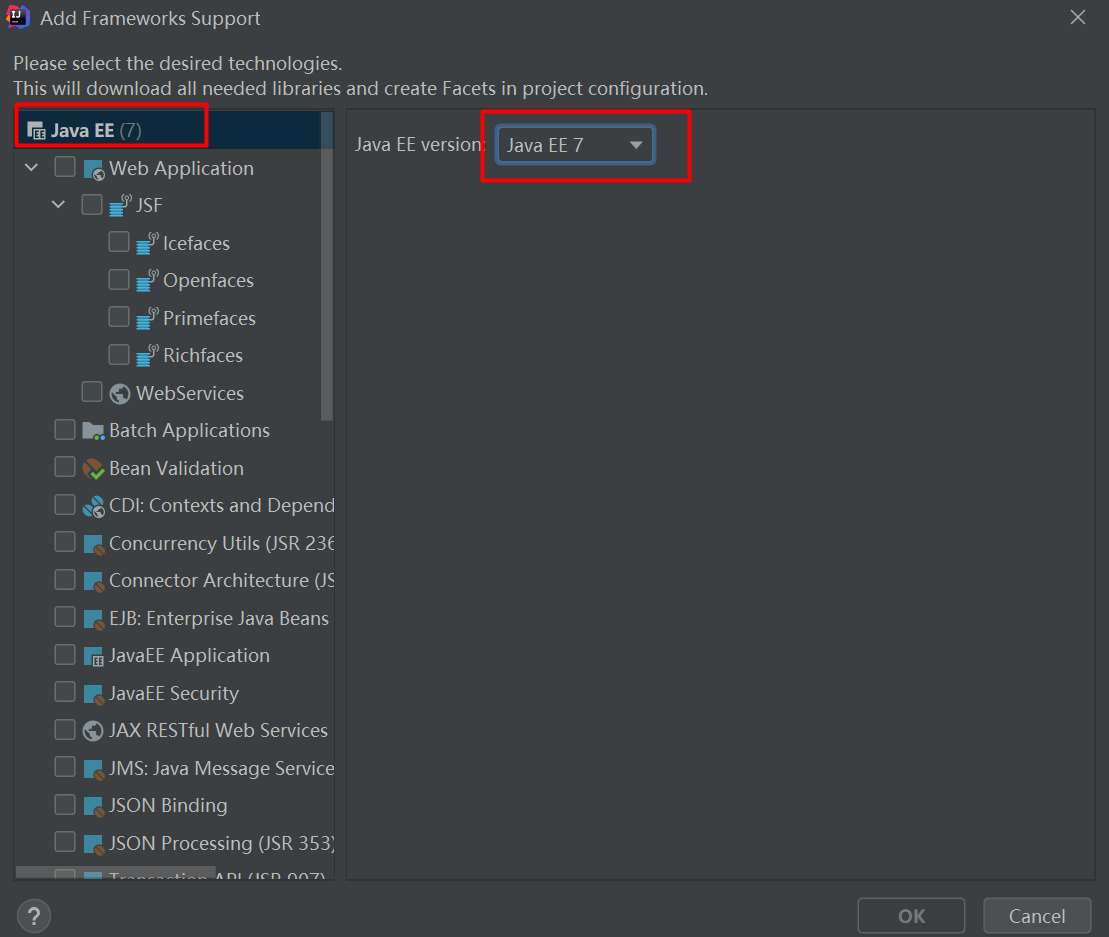Image resolution: width=1109 pixels, height=937 pixels.
Task: Click the JSON Binding icon
Action: (x=94, y=806)
